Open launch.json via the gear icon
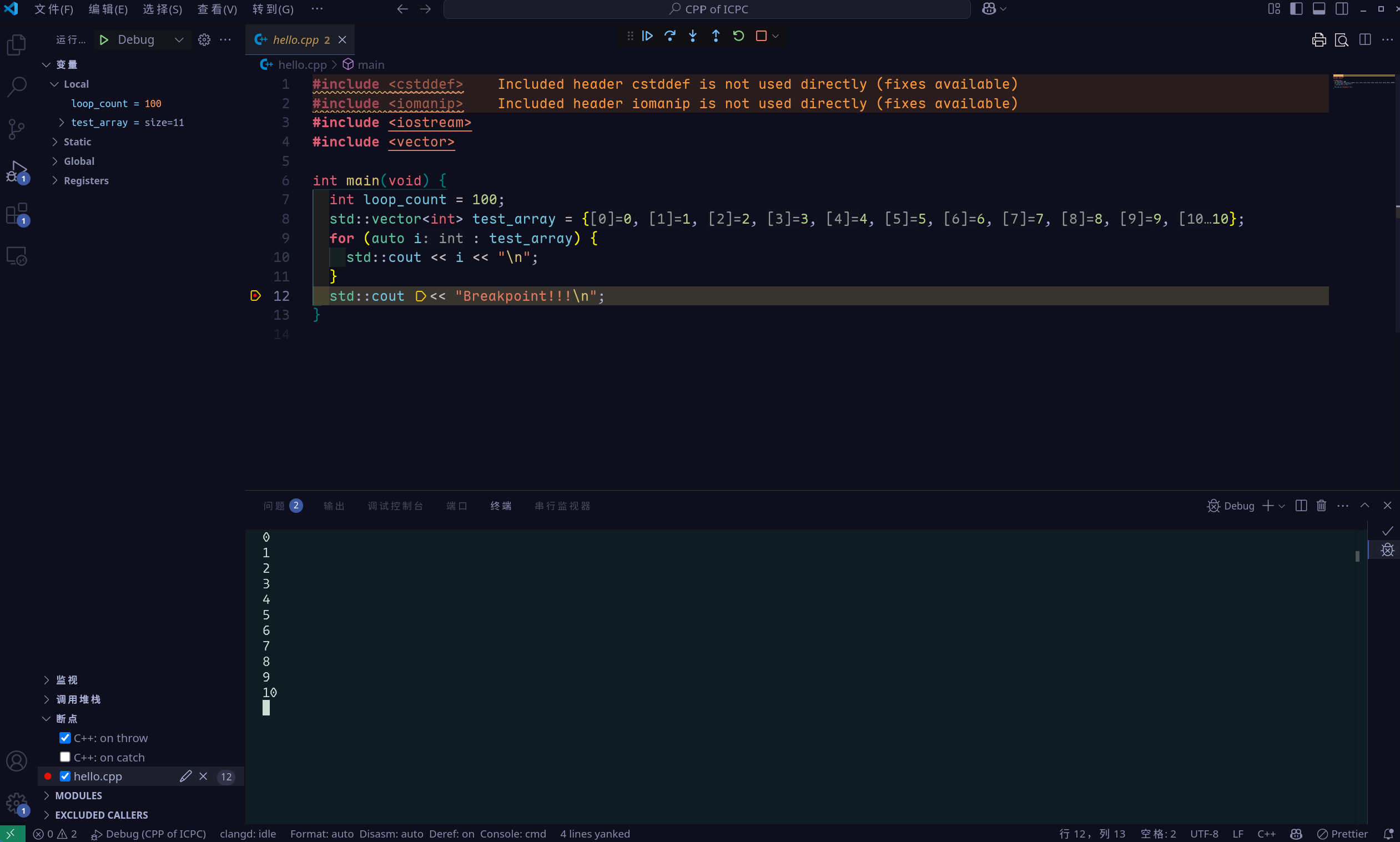This screenshot has height=842, width=1400. (204, 40)
